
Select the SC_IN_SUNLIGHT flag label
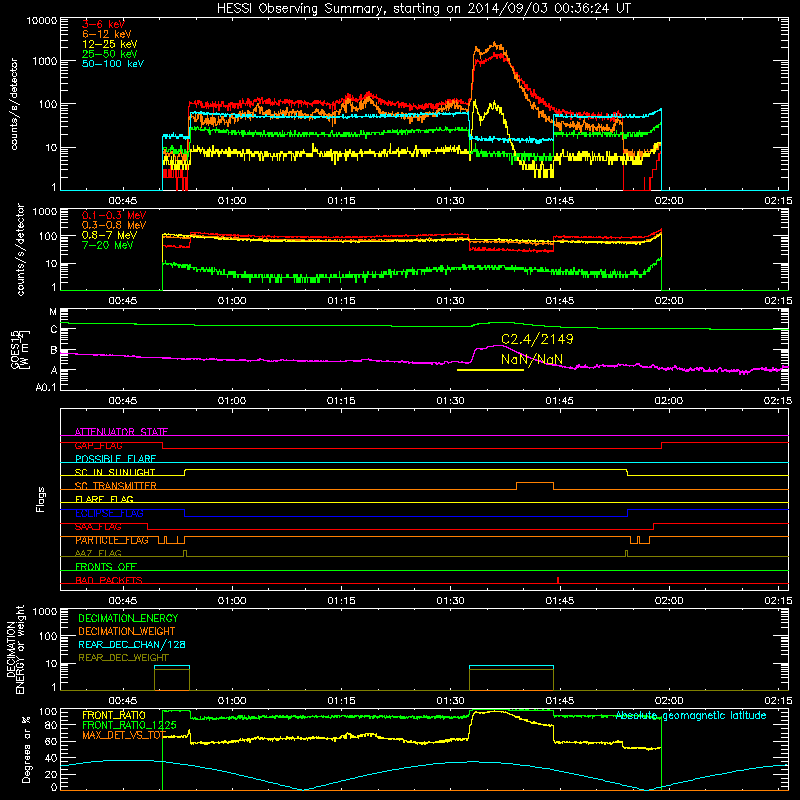click(115, 472)
